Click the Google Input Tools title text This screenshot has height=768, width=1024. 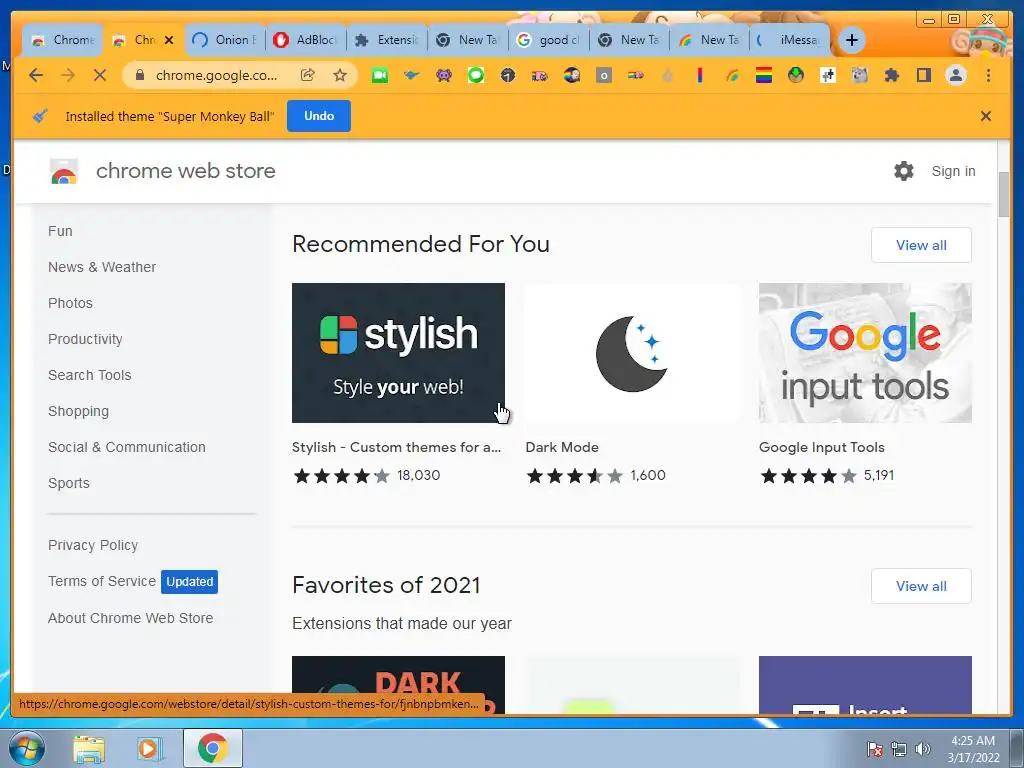coord(822,447)
